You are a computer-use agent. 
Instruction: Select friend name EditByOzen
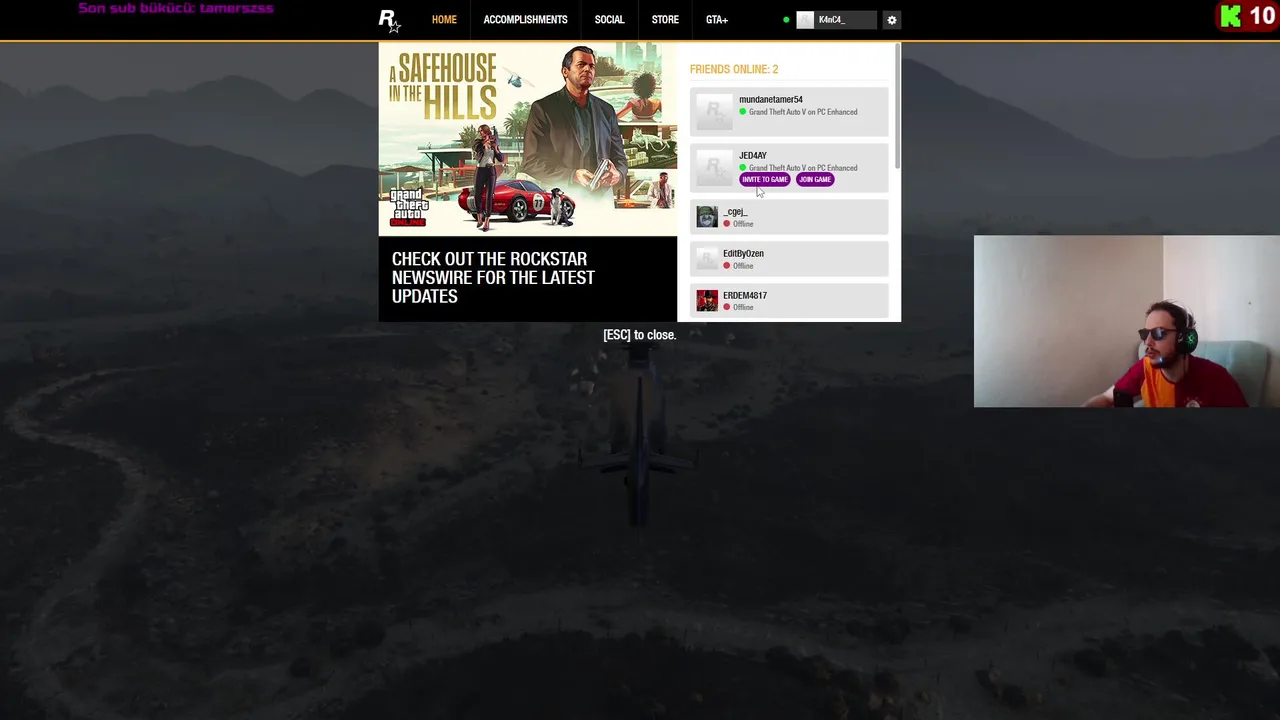tap(743, 254)
